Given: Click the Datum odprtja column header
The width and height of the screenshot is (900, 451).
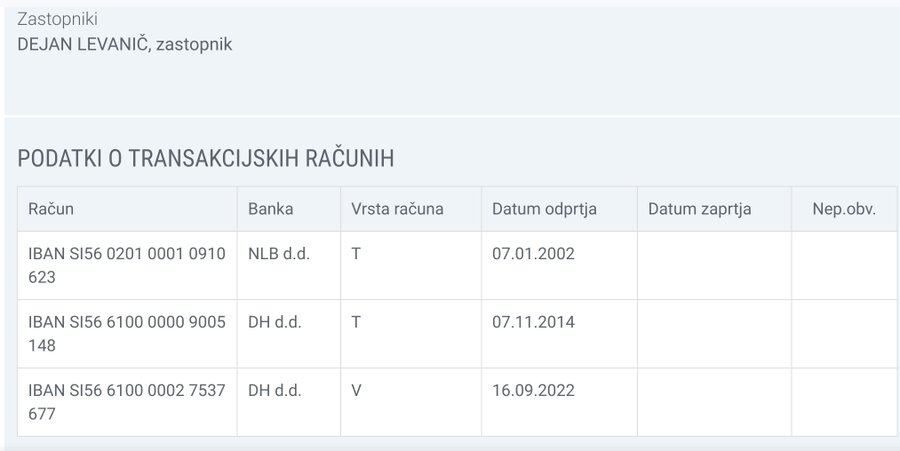Looking at the screenshot, I should click(559, 209).
